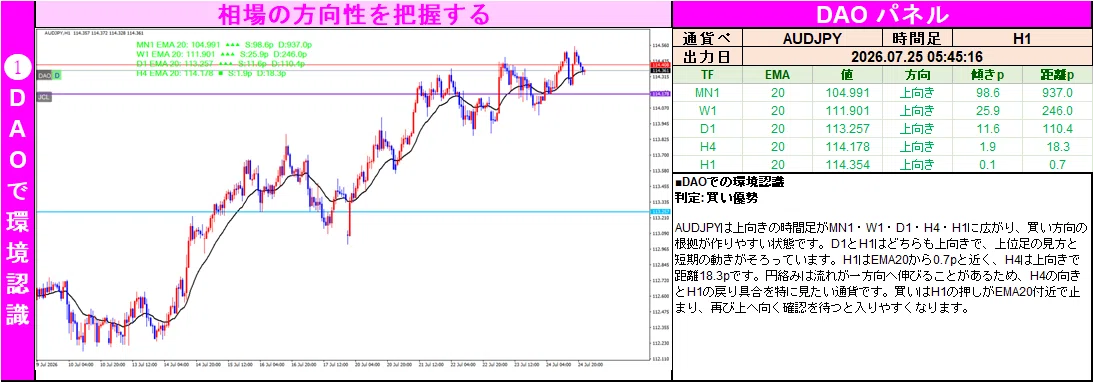Image resolution: width=1093 pixels, height=382 pixels.
Task: Click distance value 0.7 in the H1 row
Action: 1057,165
